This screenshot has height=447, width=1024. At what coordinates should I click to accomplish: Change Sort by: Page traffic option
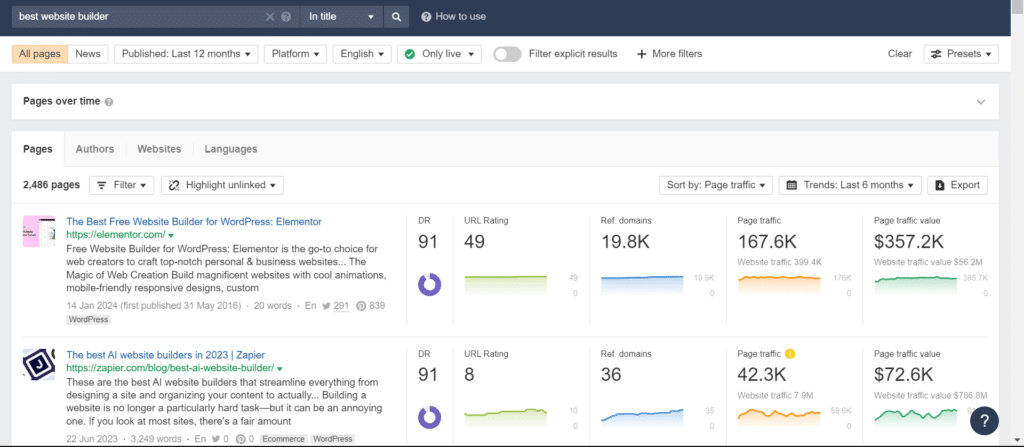click(x=716, y=185)
